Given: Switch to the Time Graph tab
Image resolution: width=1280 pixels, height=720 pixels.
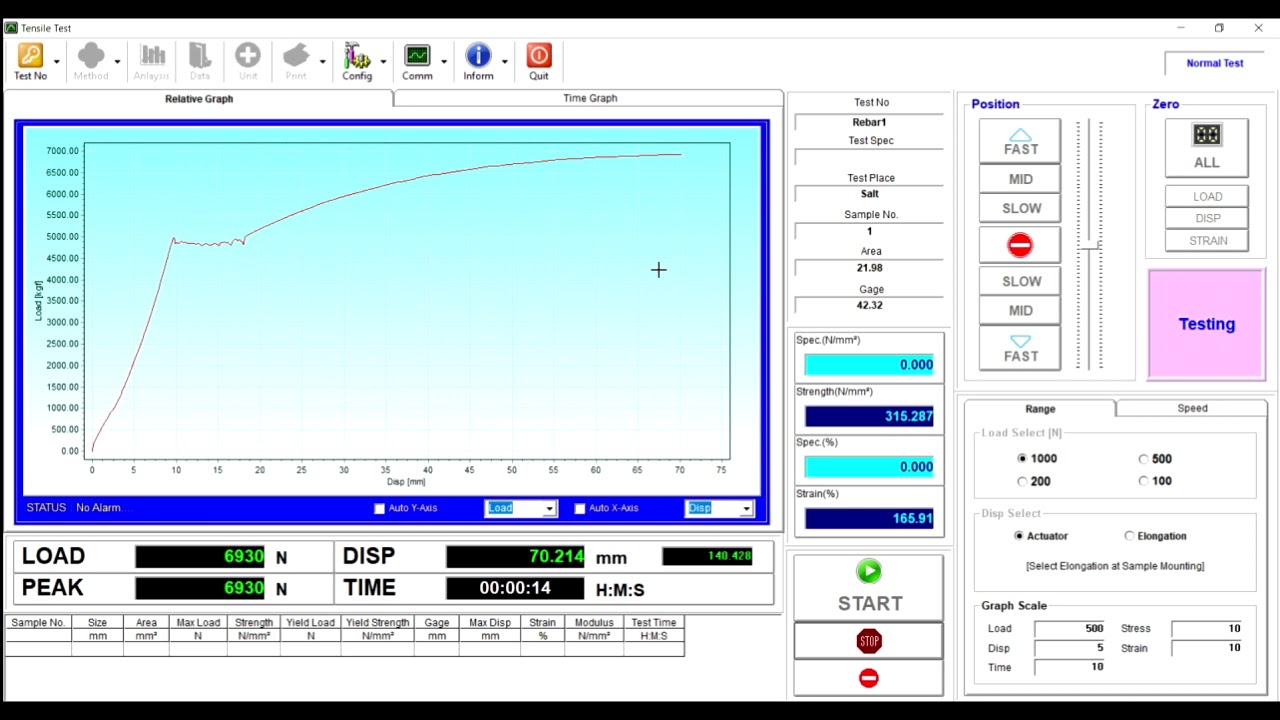Looking at the screenshot, I should click(590, 98).
